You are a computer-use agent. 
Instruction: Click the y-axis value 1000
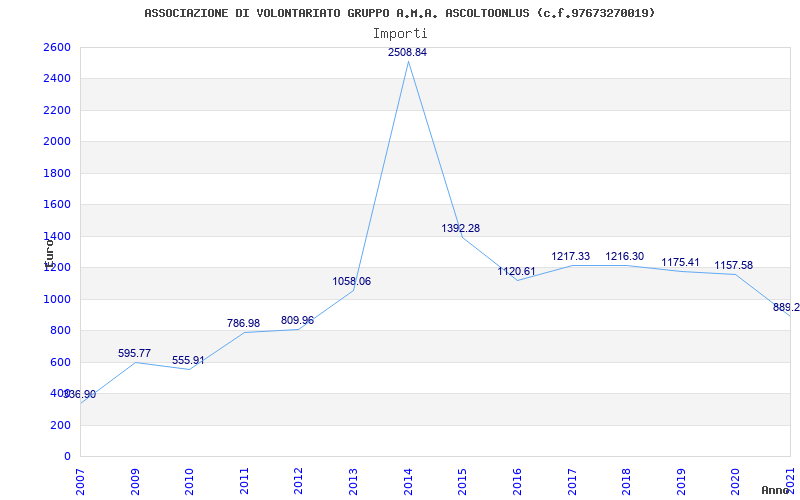click(58, 299)
